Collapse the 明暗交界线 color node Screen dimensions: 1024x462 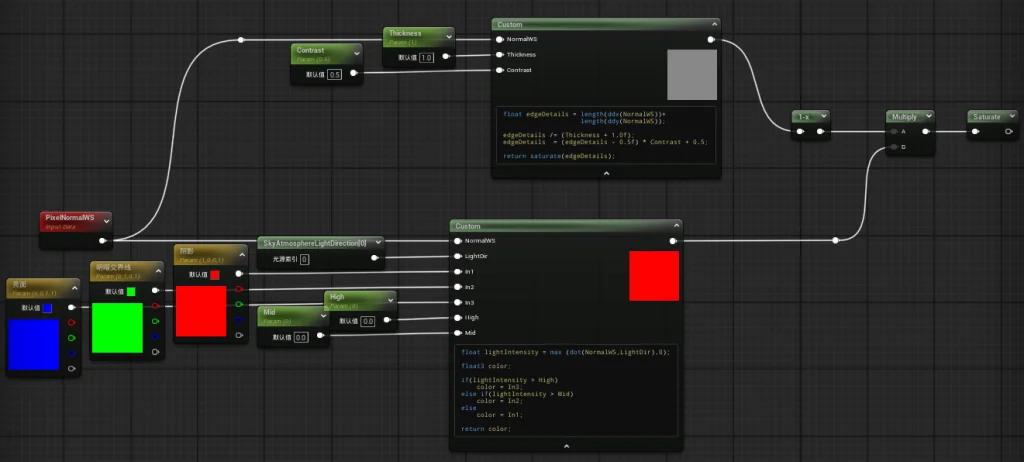tap(157, 272)
